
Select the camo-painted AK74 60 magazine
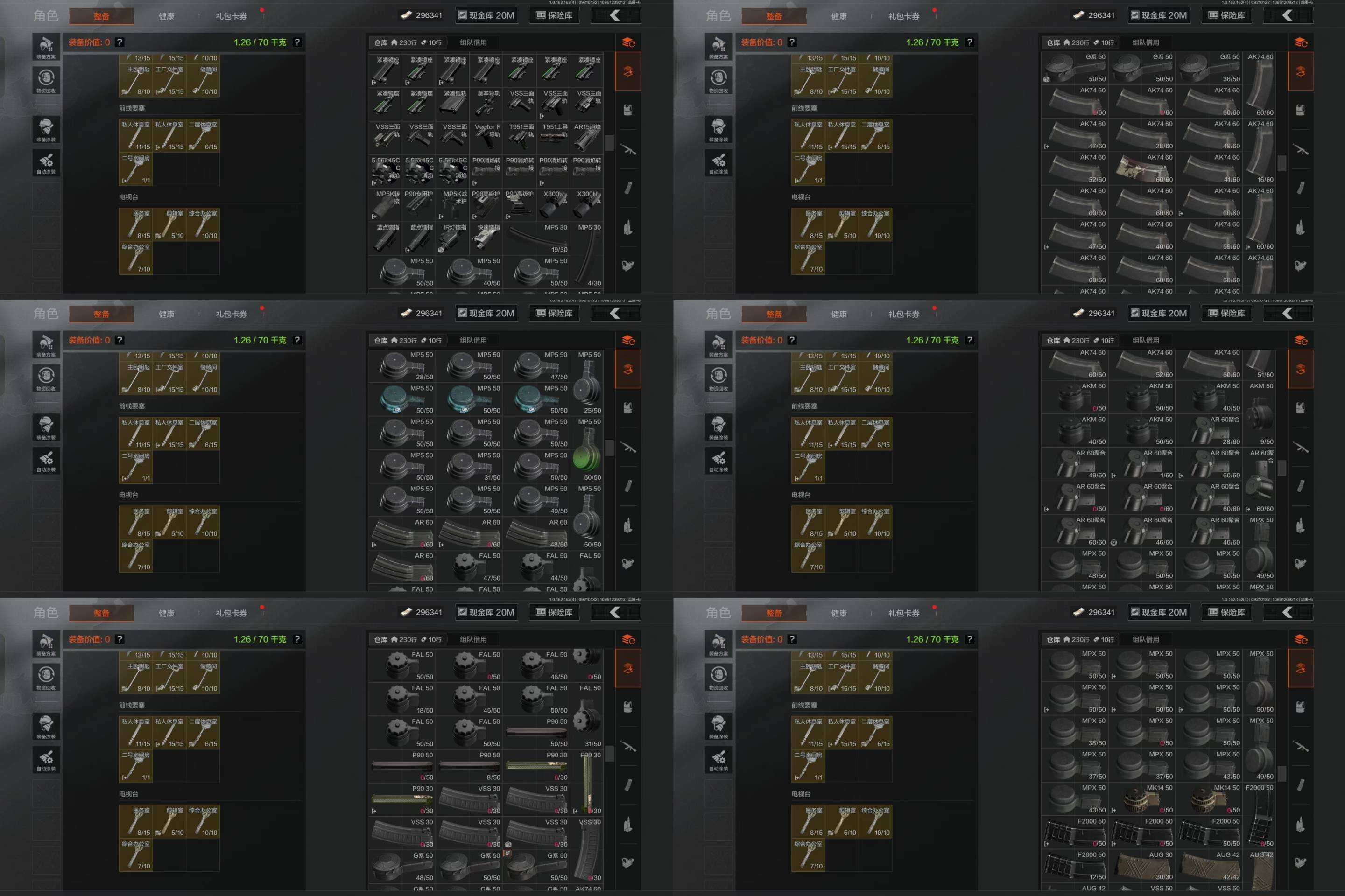pyautogui.click(x=1141, y=168)
